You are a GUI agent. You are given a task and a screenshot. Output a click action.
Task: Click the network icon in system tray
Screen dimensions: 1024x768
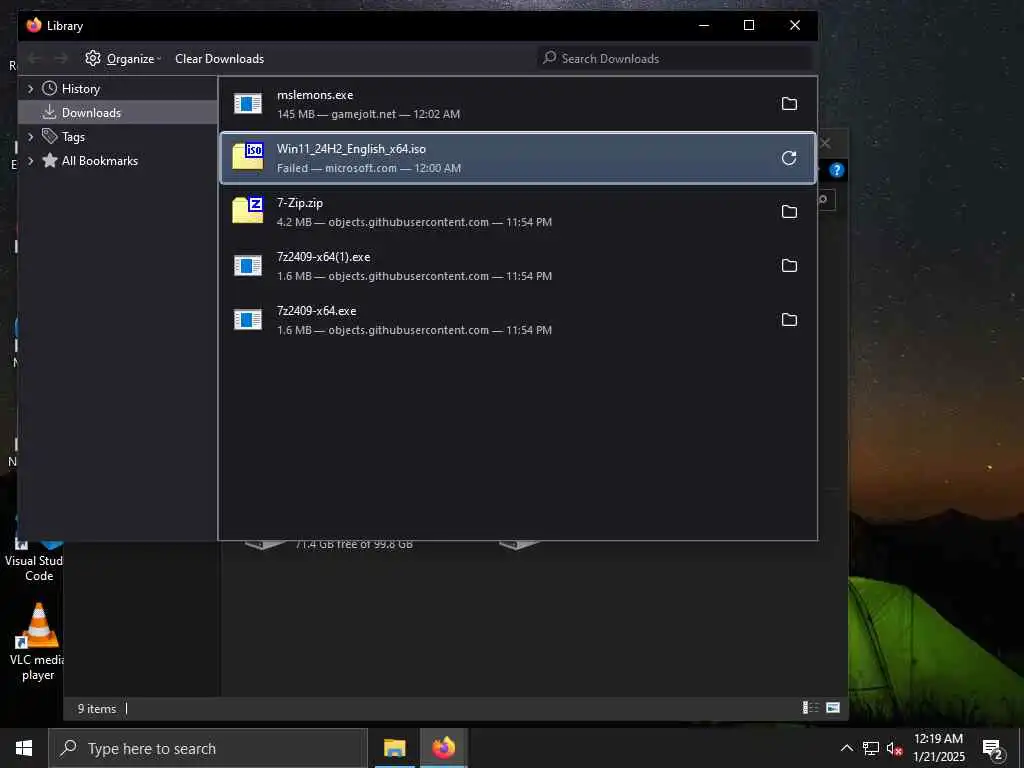coord(871,748)
